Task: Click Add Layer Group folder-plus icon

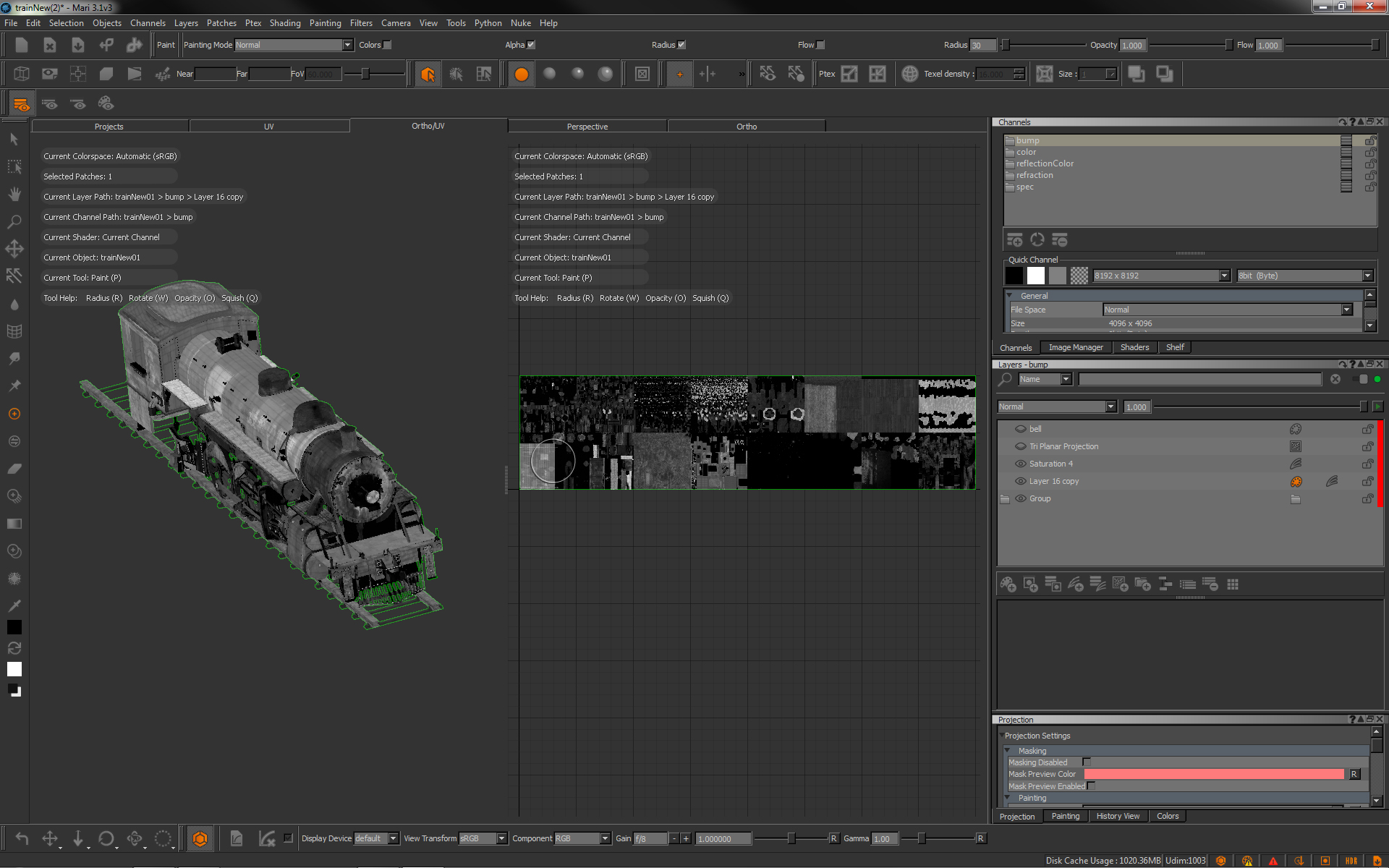Action: tap(1142, 584)
